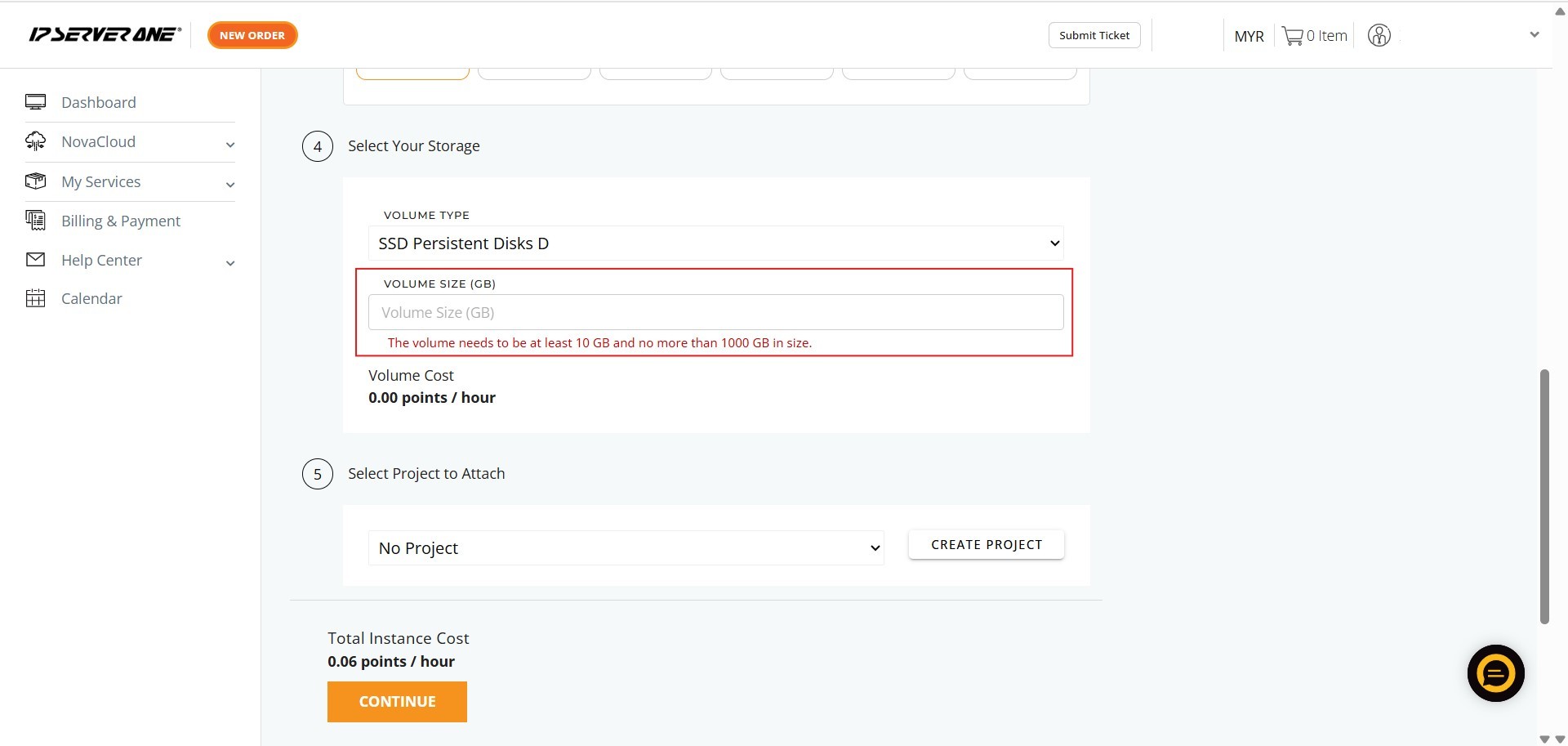Open the shopping cart icon
The height and width of the screenshot is (746, 1568).
[1292, 36]
